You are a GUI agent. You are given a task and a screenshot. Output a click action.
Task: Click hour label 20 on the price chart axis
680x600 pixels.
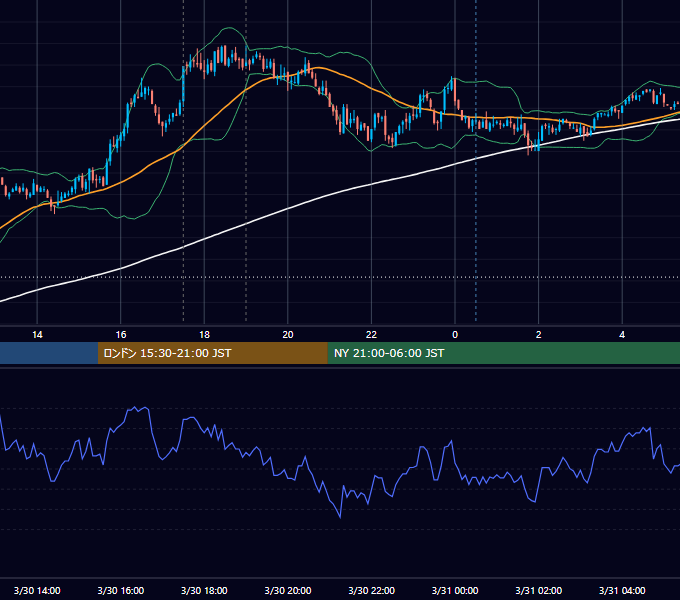click(288, 335)
